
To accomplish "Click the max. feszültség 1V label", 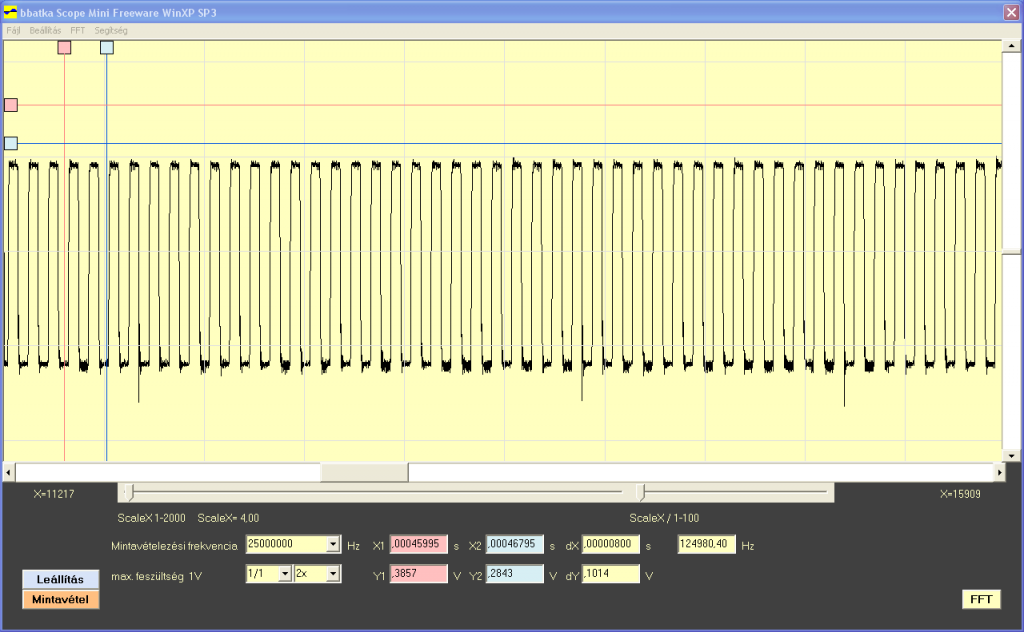I will (x=157, y=577).
